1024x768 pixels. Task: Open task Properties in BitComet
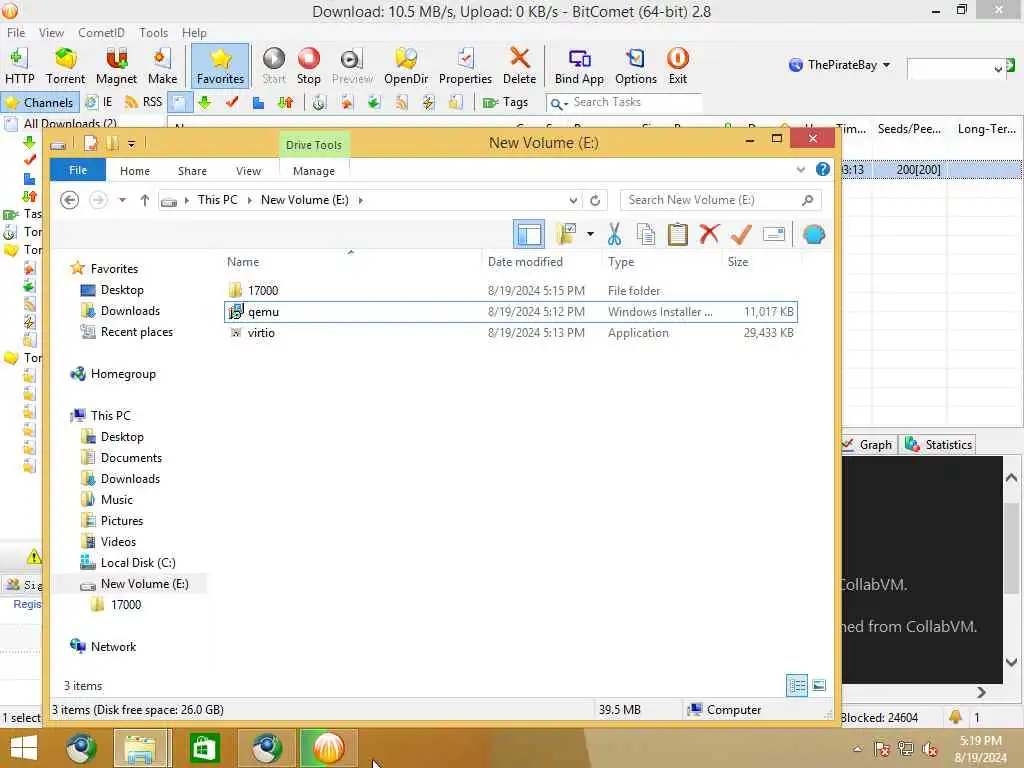(x=465, y=66)
